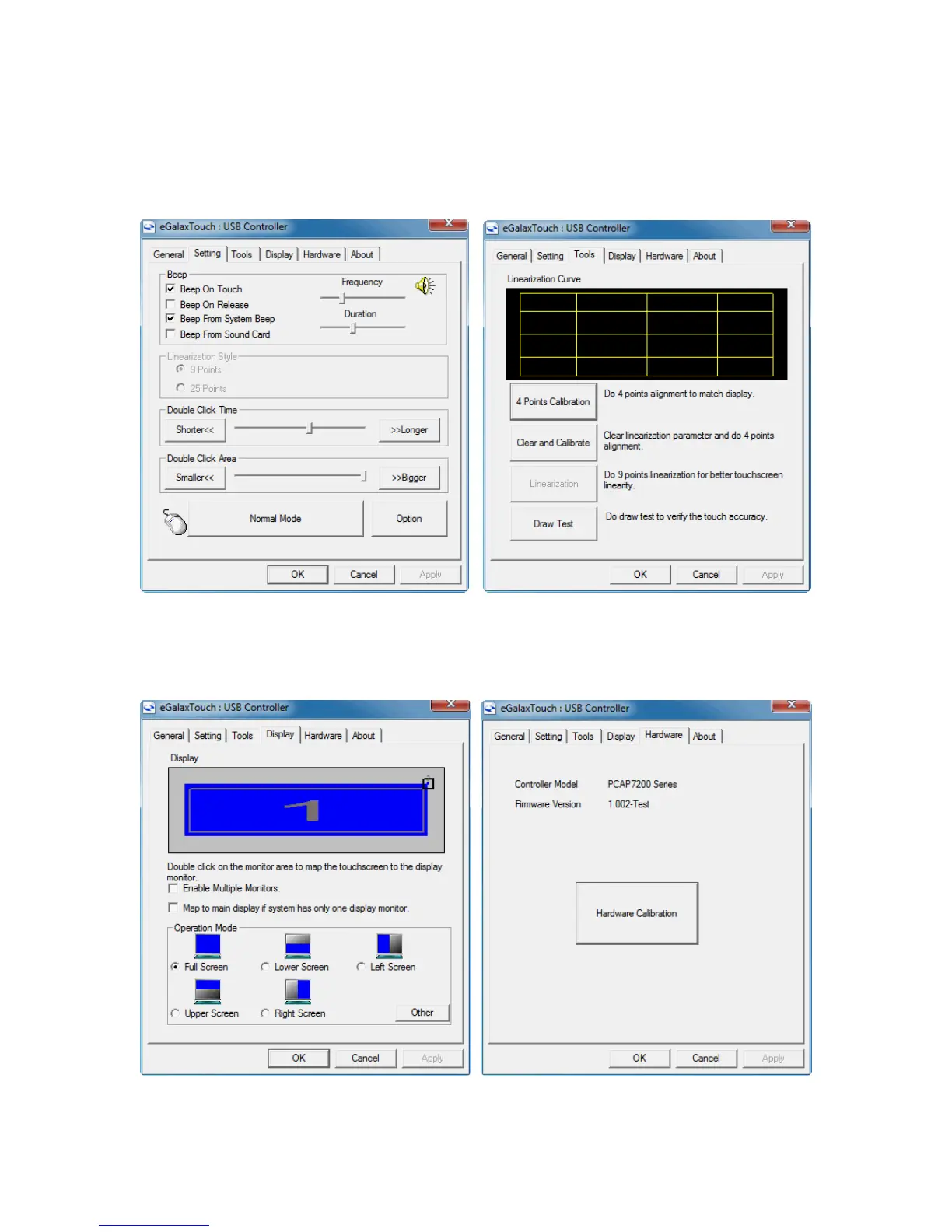Click the Linearization Curve grid
The height and width of the screenshot is (1232, 952).
coord(646,334)
